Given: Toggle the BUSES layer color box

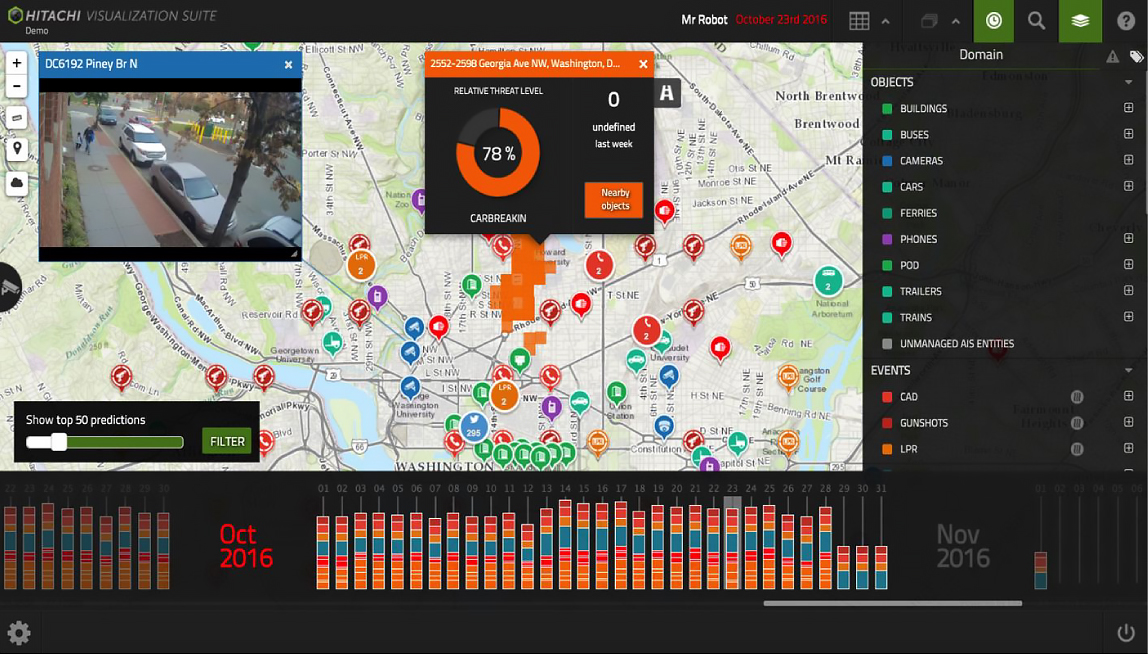Looking at the screenshot, I should pos(887,135).
